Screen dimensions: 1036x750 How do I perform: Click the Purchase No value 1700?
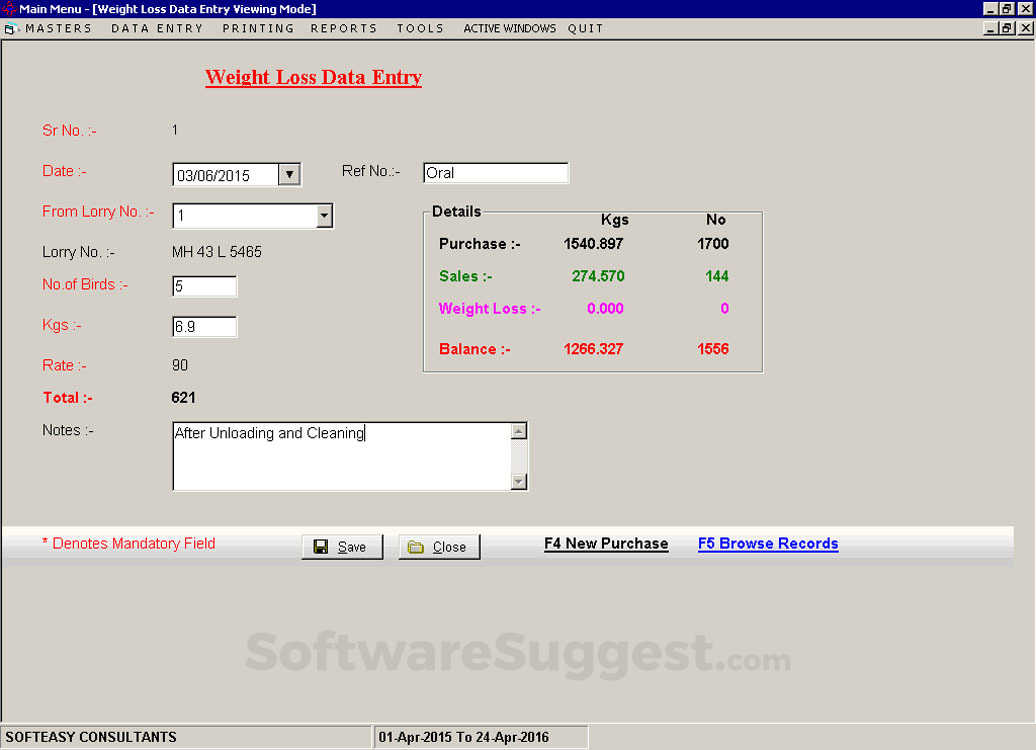point(713,244)
